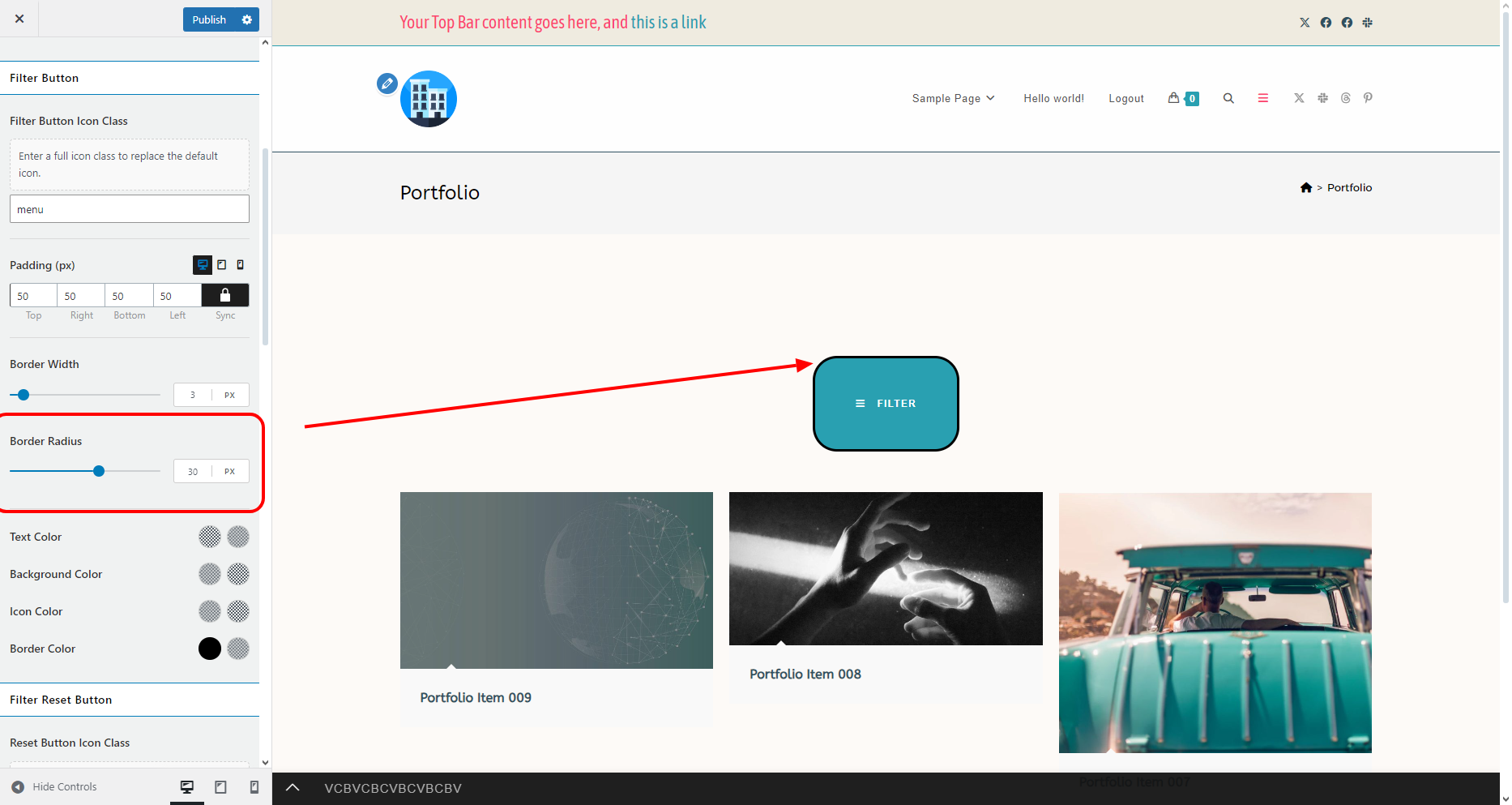Screen dimensions: 1512x805
Task: Click the PX unit label of Border Radius
Action: tap(230, 471)
